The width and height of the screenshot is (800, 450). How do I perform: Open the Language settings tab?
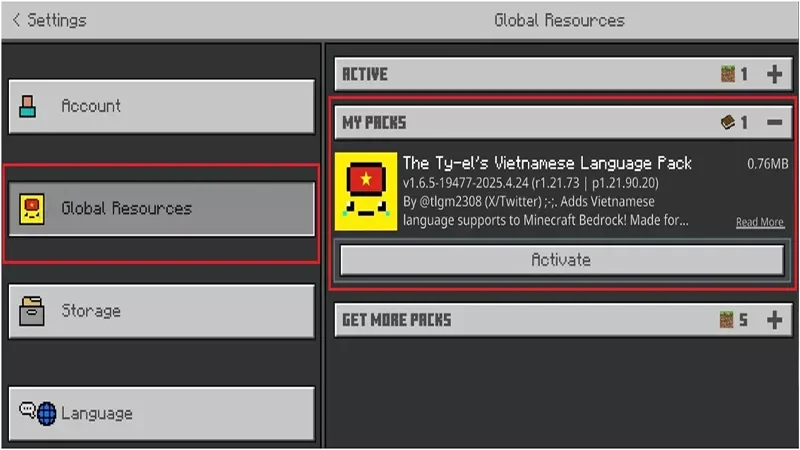[162, 413]
